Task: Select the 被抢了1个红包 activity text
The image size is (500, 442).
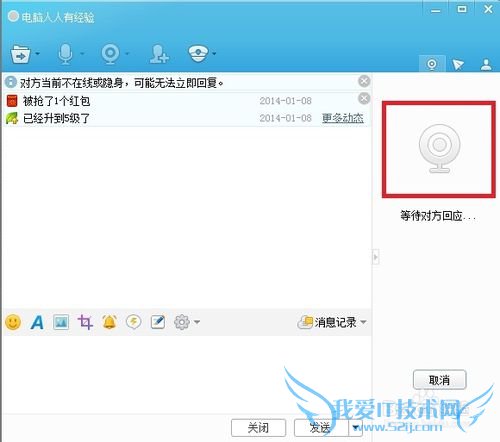Action: tap(56, 101)
